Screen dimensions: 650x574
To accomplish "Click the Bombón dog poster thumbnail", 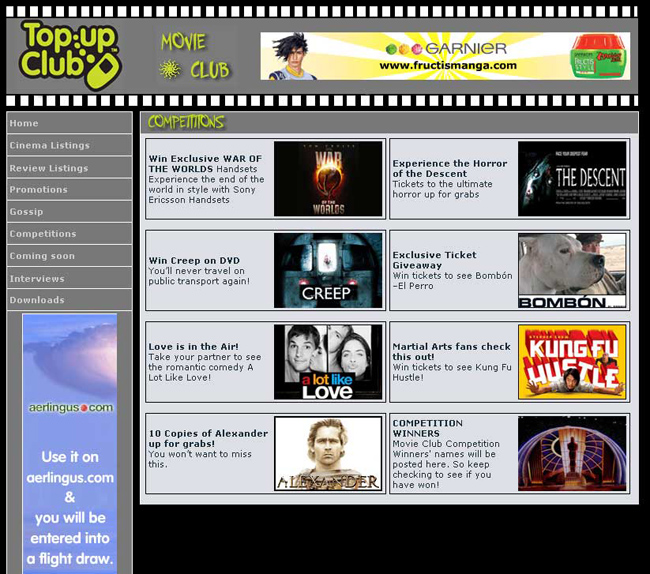I will tap(572, 270).
